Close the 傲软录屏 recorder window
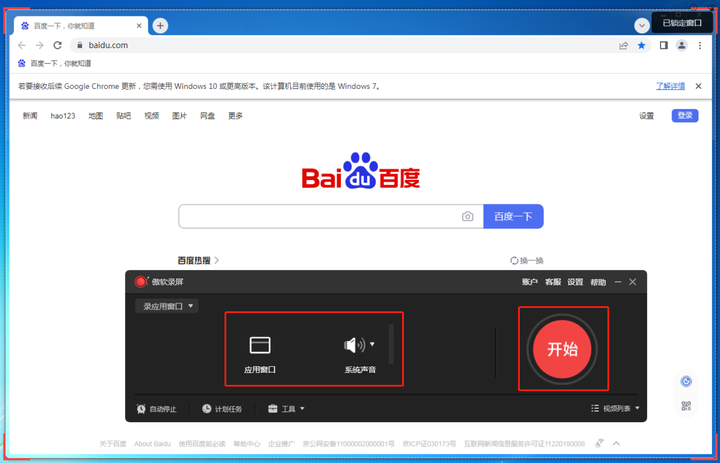 pyautogui.click(x=633, y=282)
